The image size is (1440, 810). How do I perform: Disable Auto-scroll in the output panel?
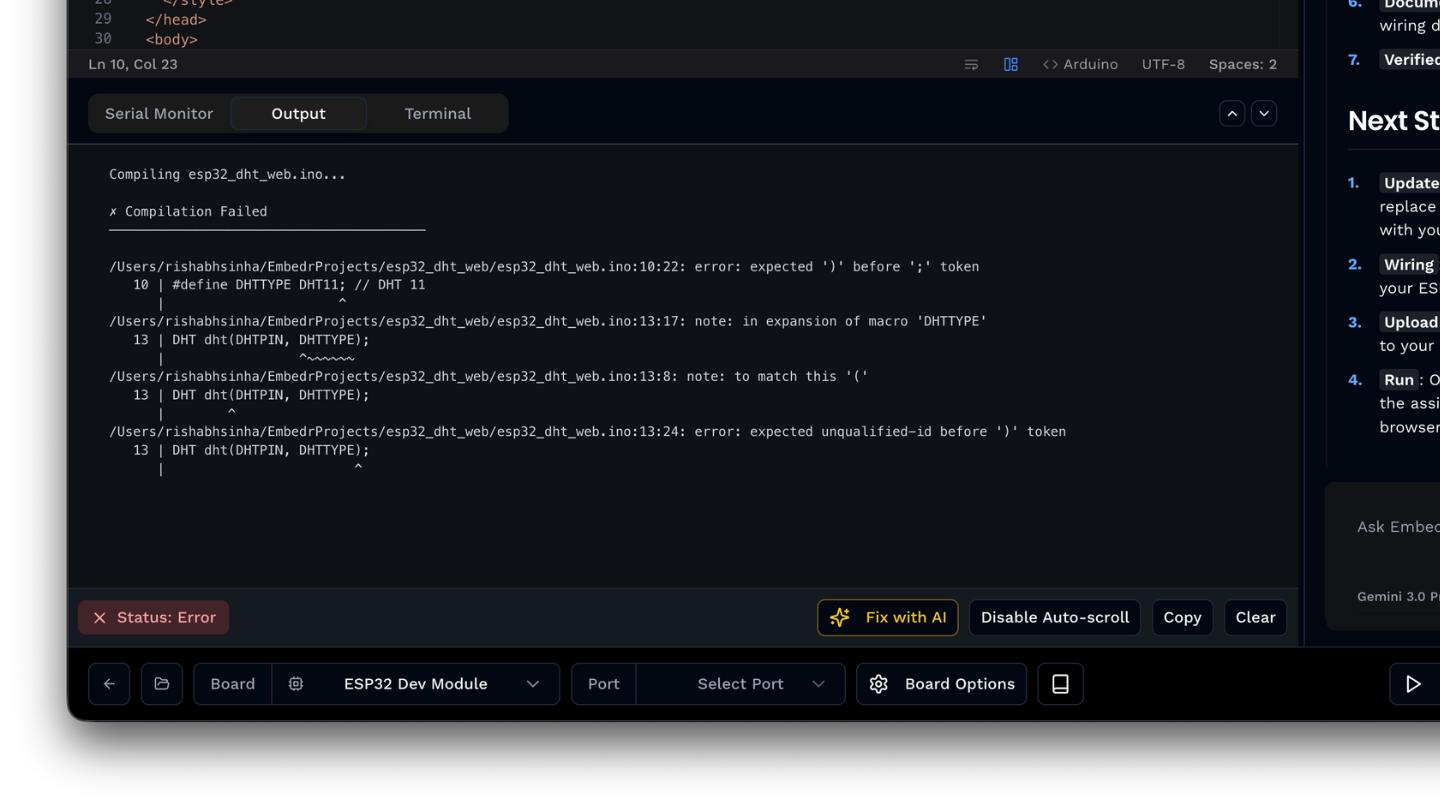click(x=1054, y=617)
